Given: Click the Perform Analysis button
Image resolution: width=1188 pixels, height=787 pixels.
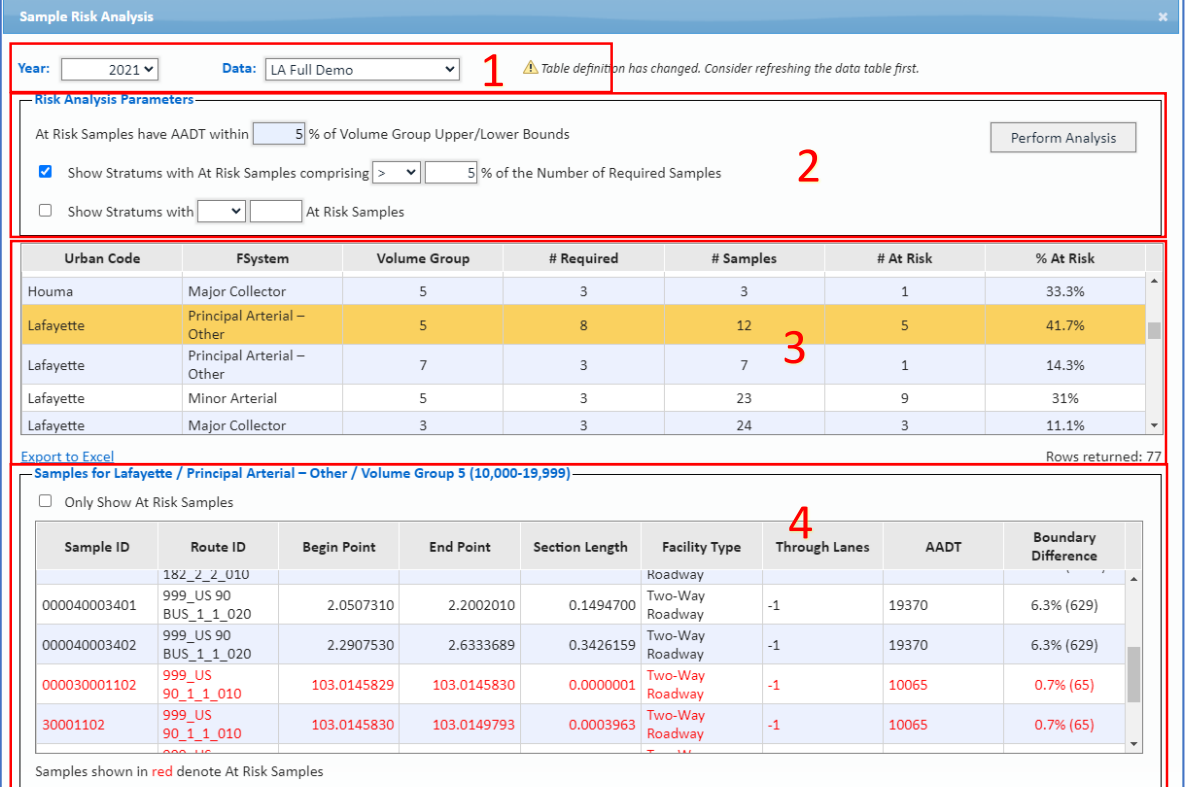Looking at the screenshot, I should click(1063, 138).
